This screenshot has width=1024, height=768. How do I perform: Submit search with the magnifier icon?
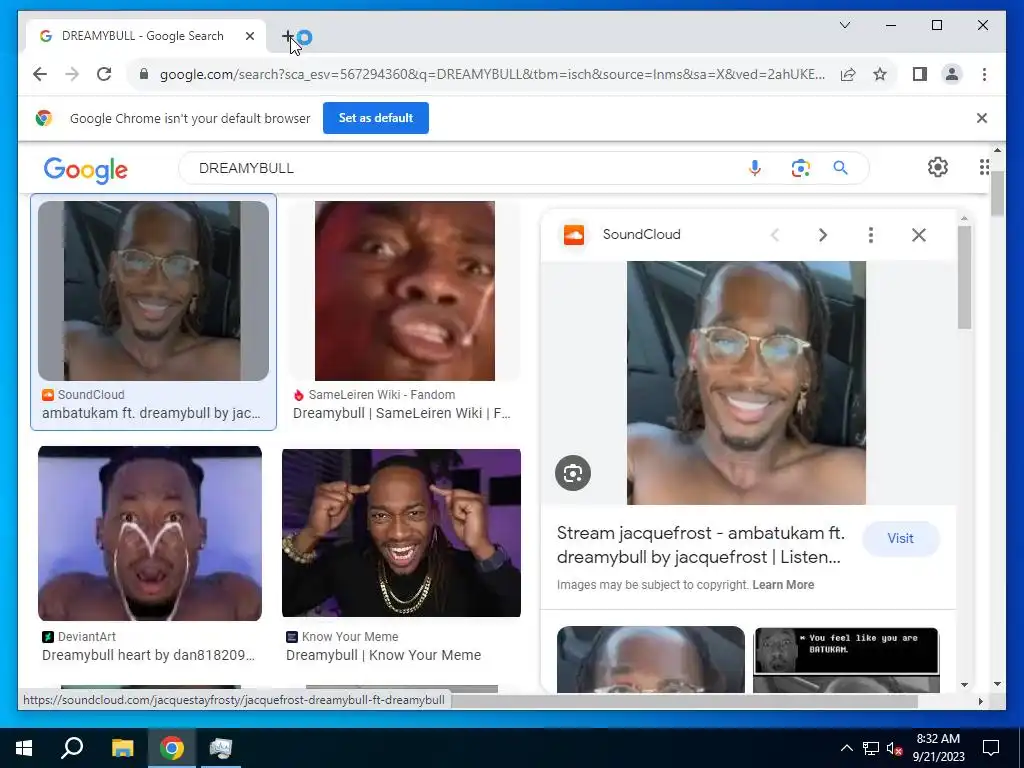840,168
